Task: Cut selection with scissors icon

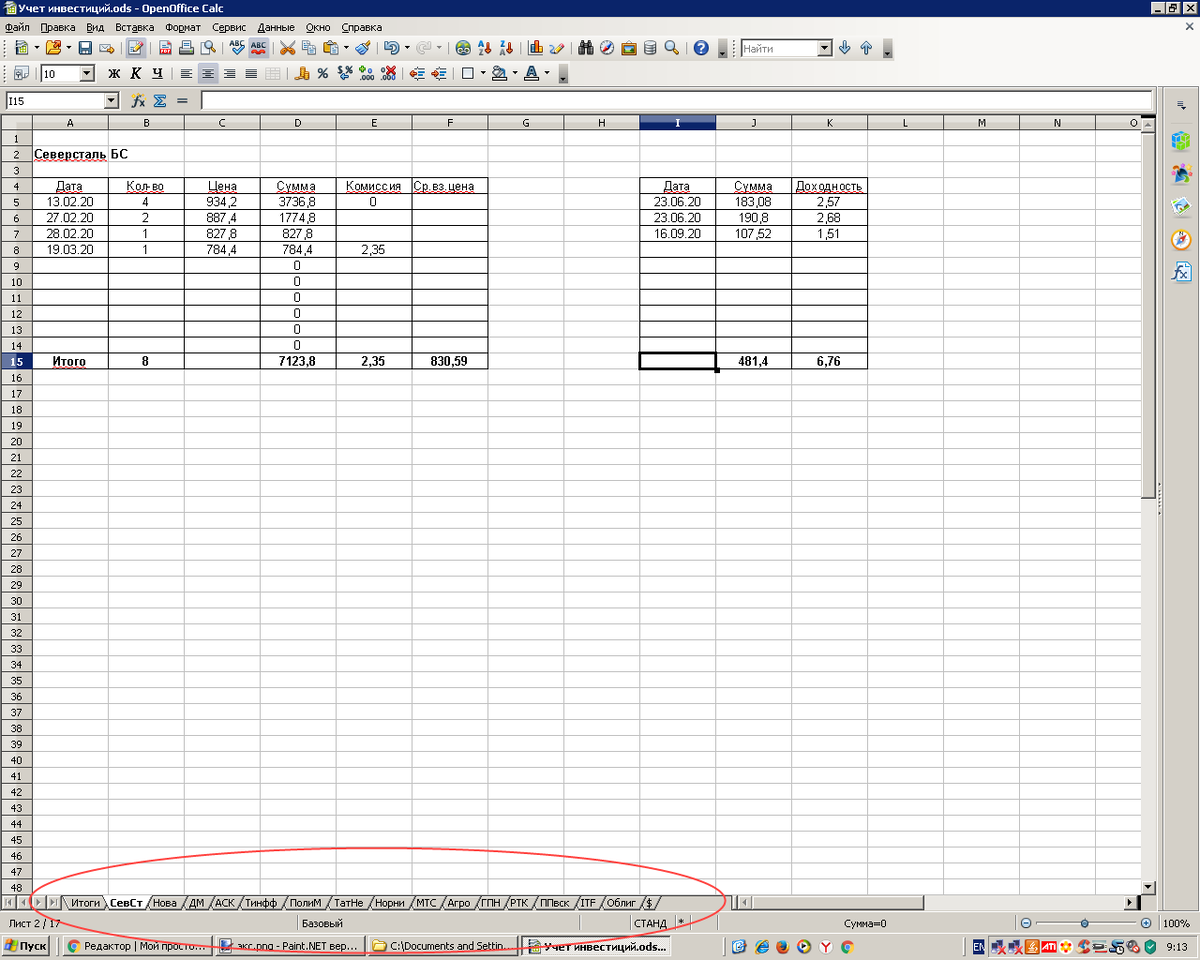Action: [x=288, y=48]
